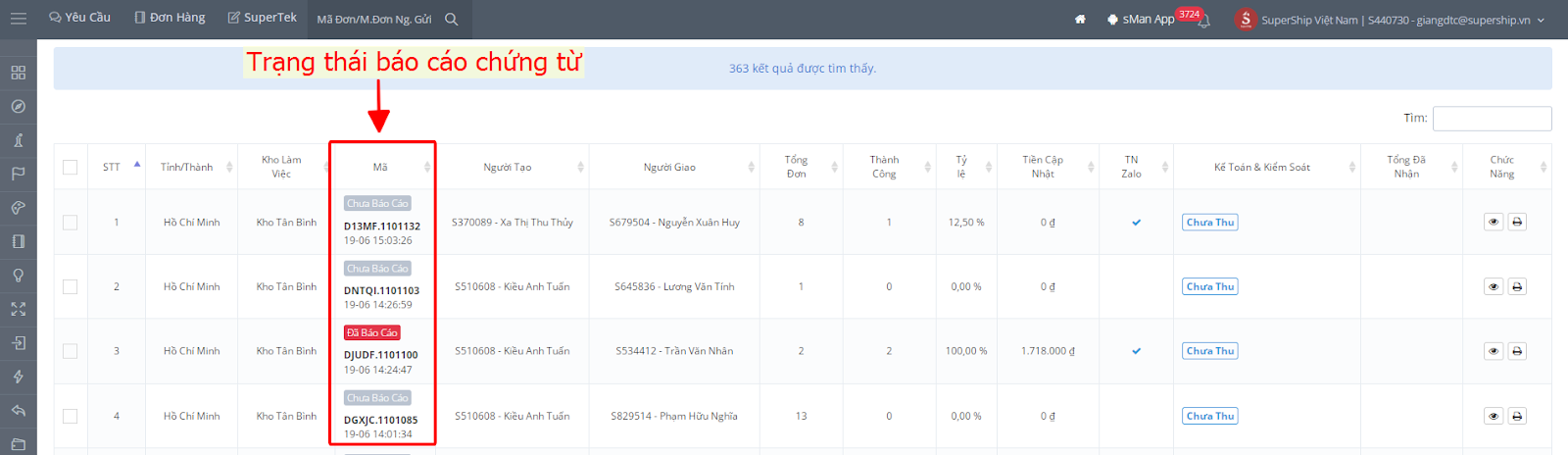Print the order batch DGXJC.1101085
Viewport: 1568px width, 455px height.
tap(1517, 416)
